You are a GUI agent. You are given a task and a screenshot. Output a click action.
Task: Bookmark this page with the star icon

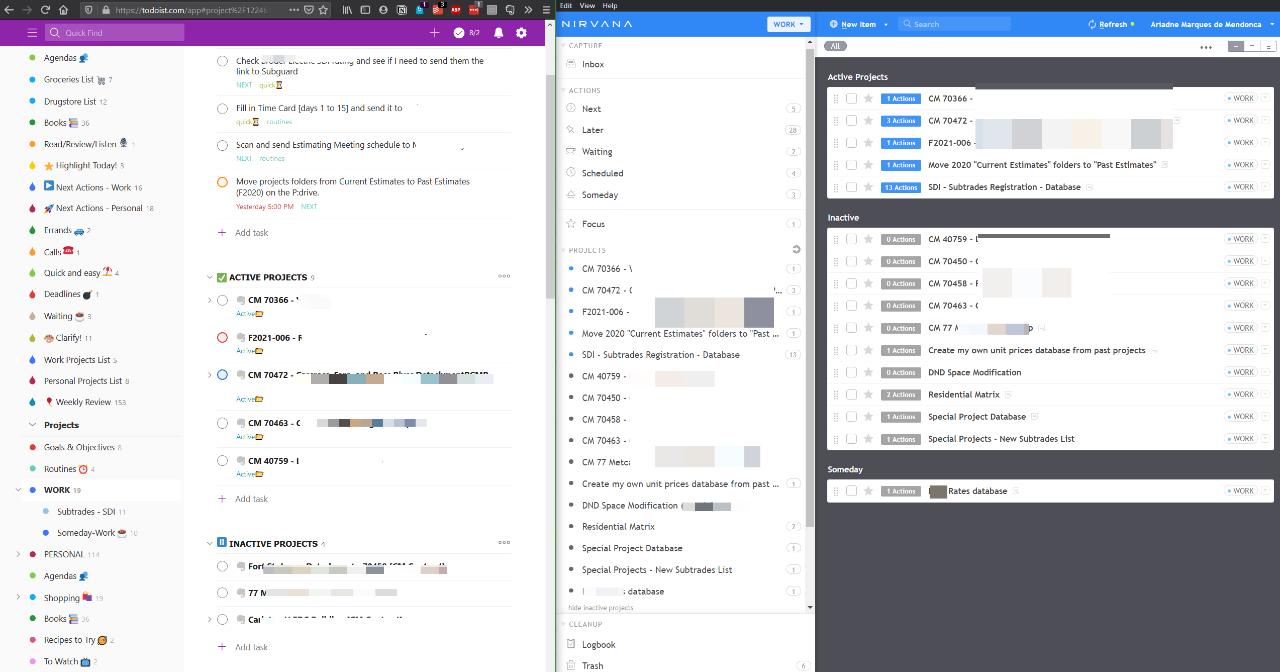pos(323,9)
